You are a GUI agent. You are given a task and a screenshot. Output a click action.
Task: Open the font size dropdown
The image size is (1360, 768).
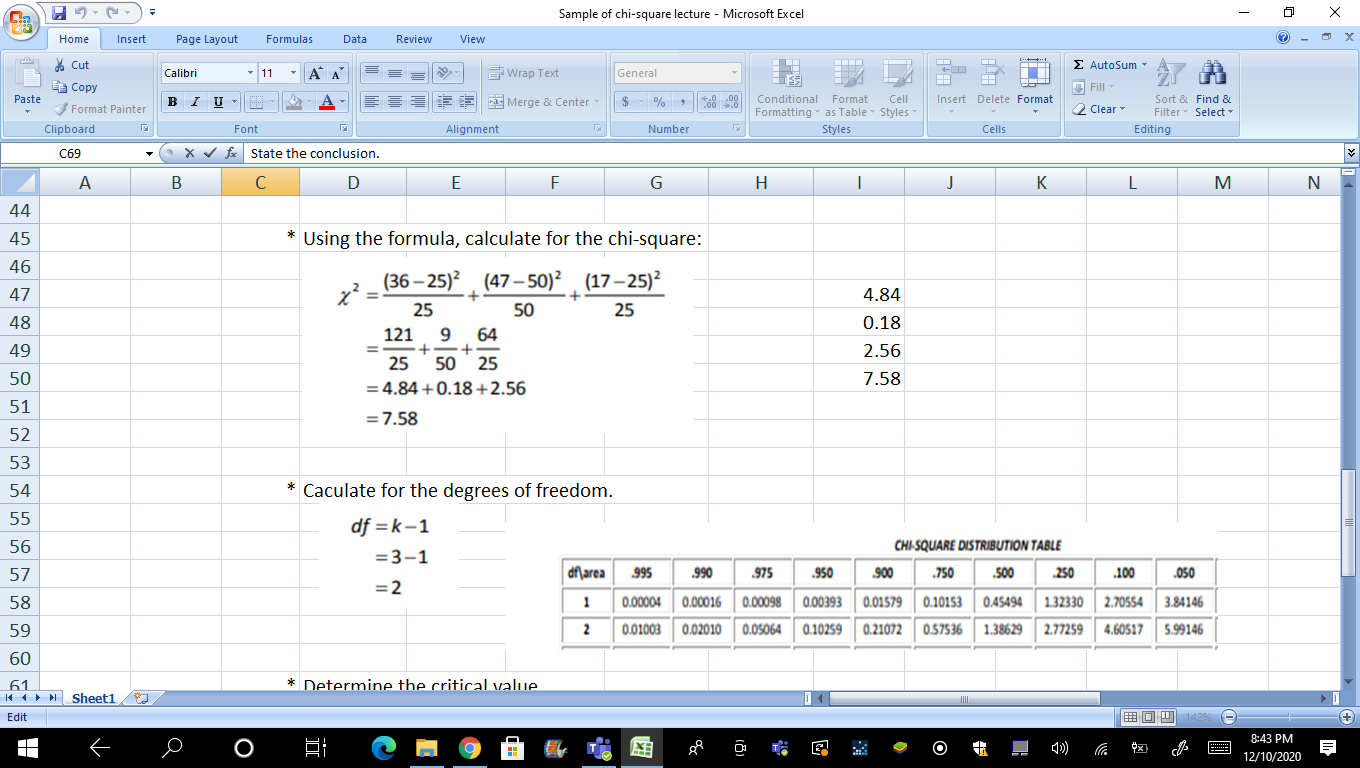(293, 73)
